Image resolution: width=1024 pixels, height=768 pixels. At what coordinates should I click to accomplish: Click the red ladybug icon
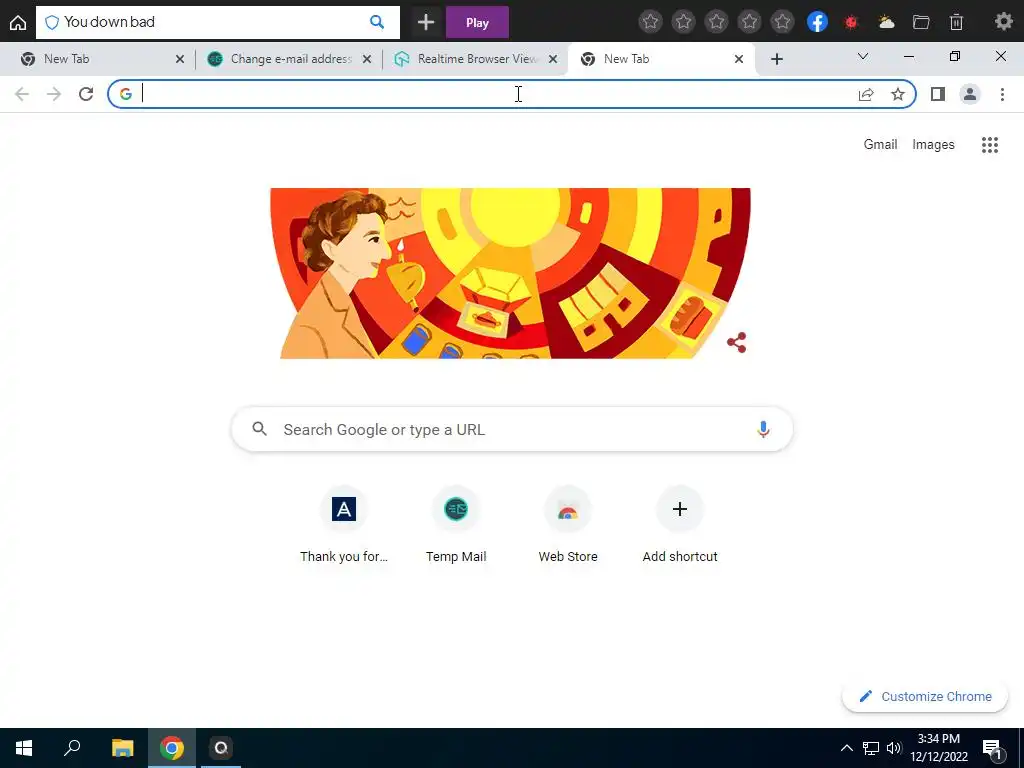[851, 22]
